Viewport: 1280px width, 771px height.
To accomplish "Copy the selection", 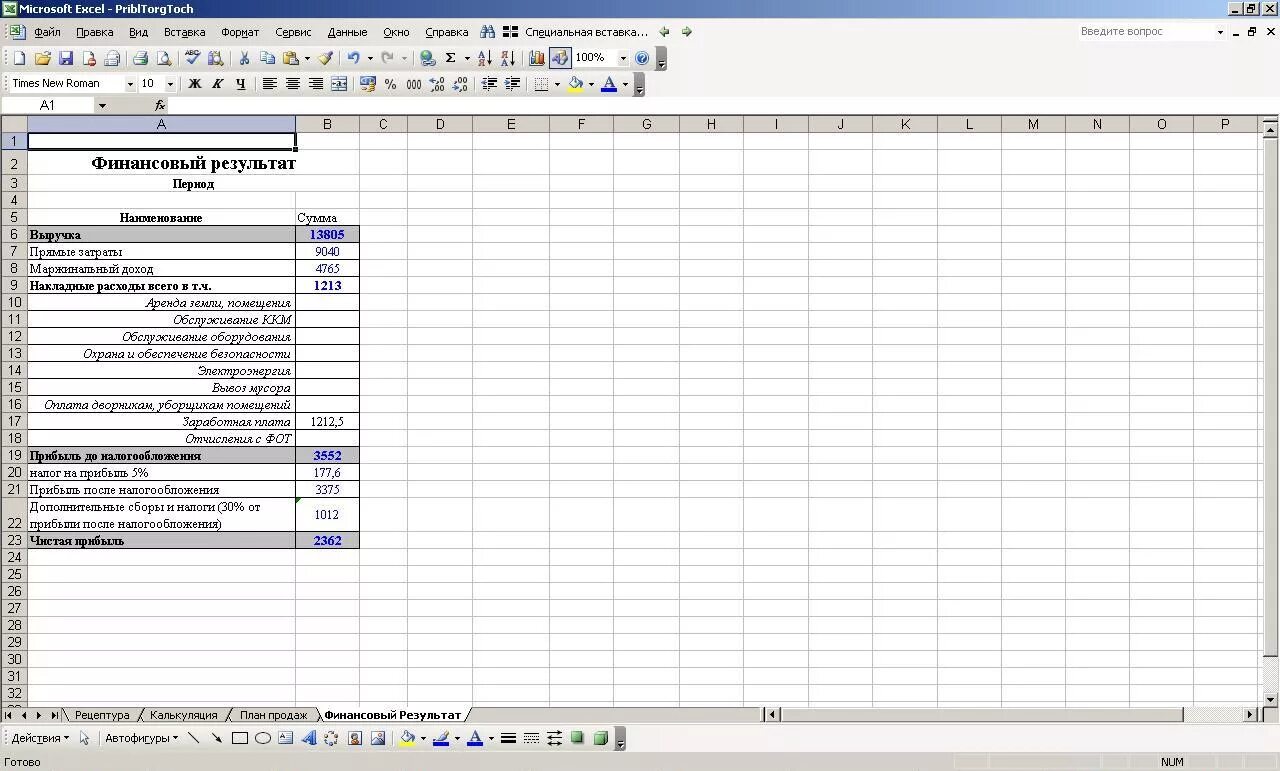I will 267,58.
